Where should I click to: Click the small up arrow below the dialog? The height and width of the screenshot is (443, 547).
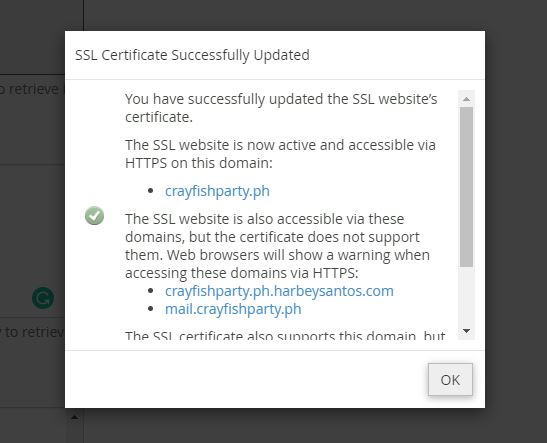74,417
